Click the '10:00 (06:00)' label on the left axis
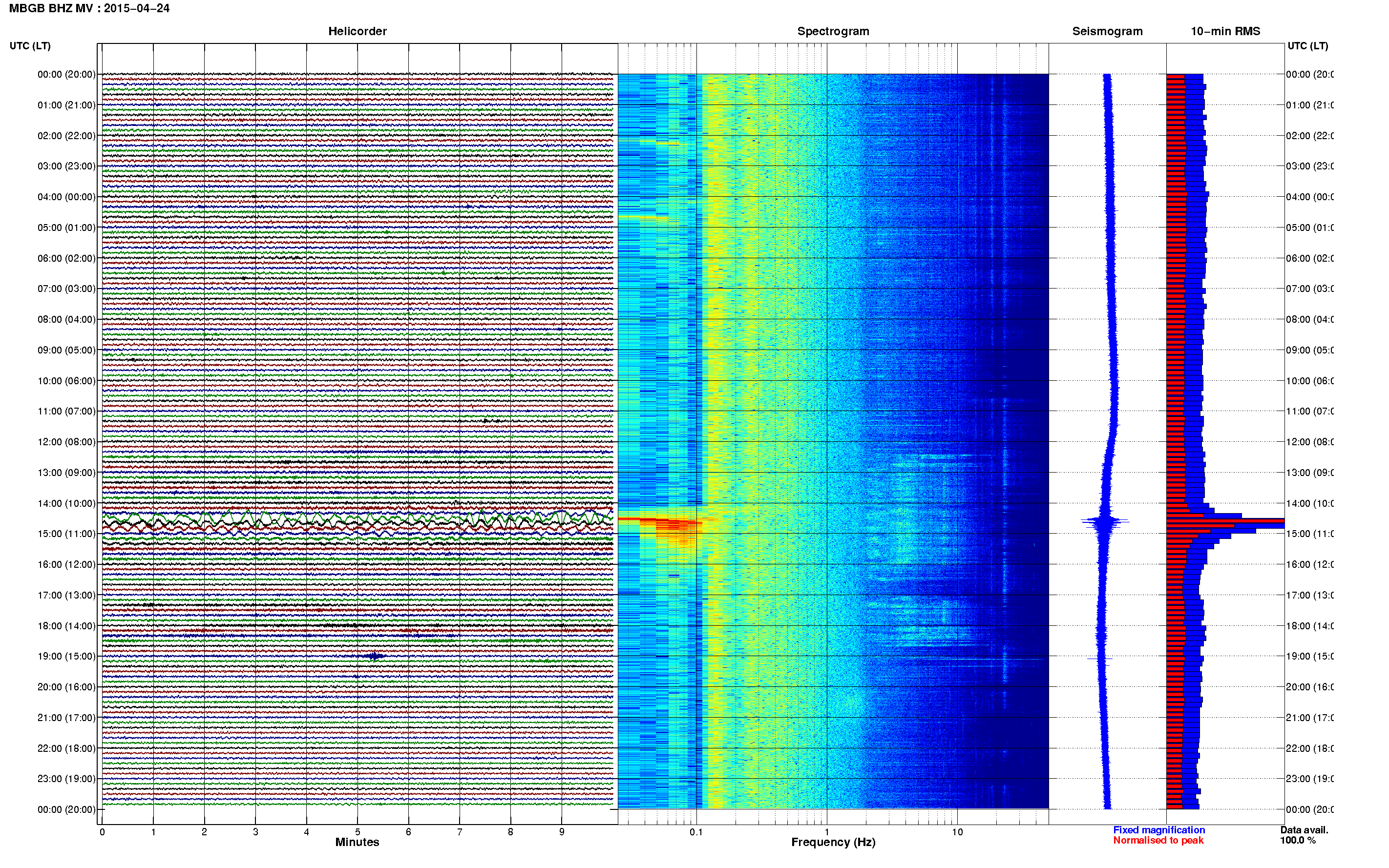The height and width of the screenshot is (868, 1389). (x=66, y=381)
